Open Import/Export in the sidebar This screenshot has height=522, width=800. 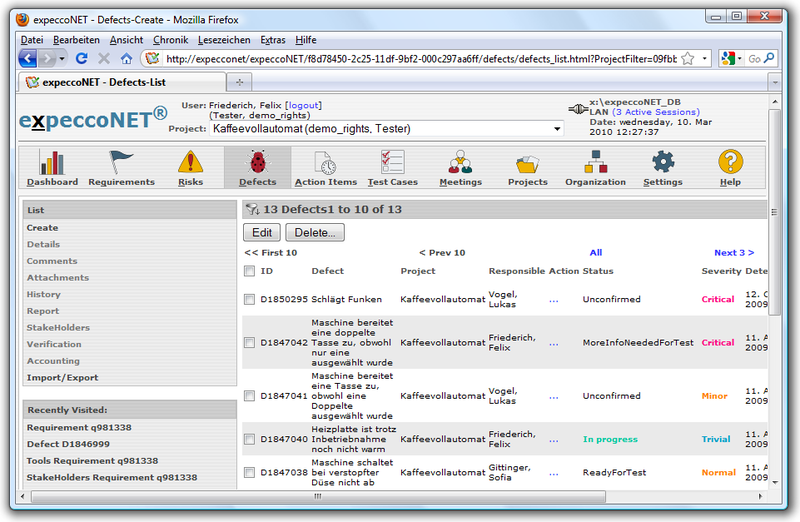point(62,378)
